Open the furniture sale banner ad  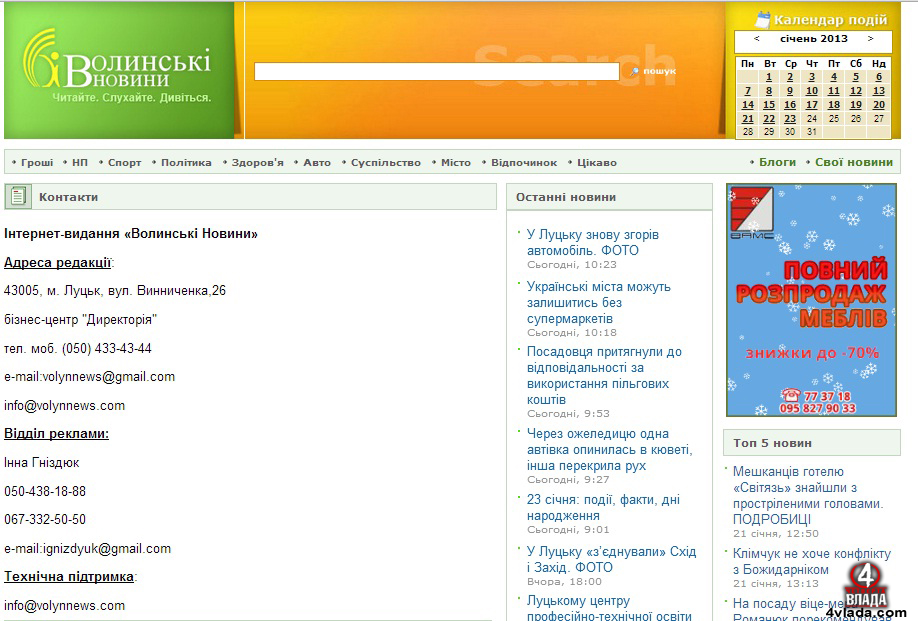click(811, 300)
